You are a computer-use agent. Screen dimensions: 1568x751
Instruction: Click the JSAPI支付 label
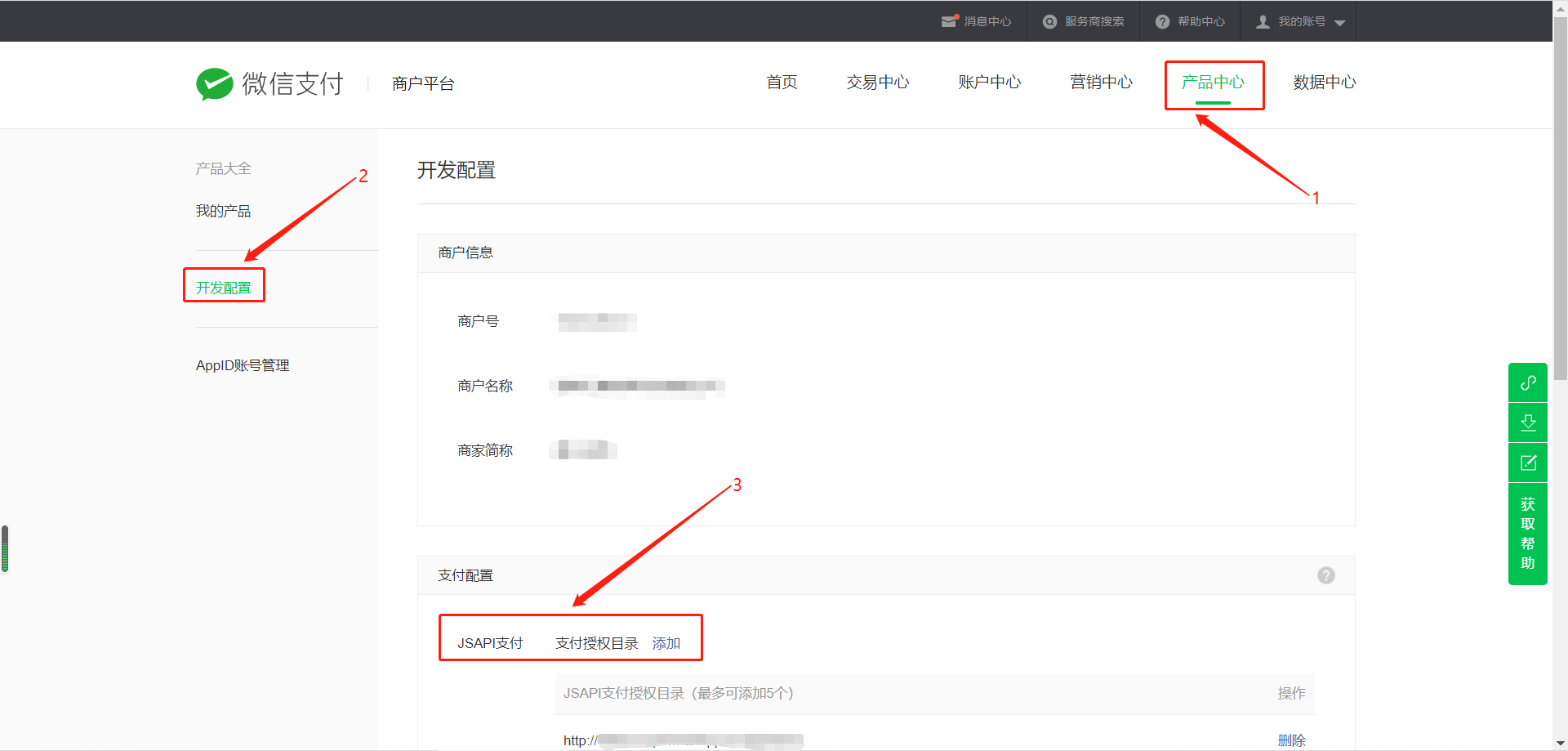pyautogui.click(x=490, y=643)
